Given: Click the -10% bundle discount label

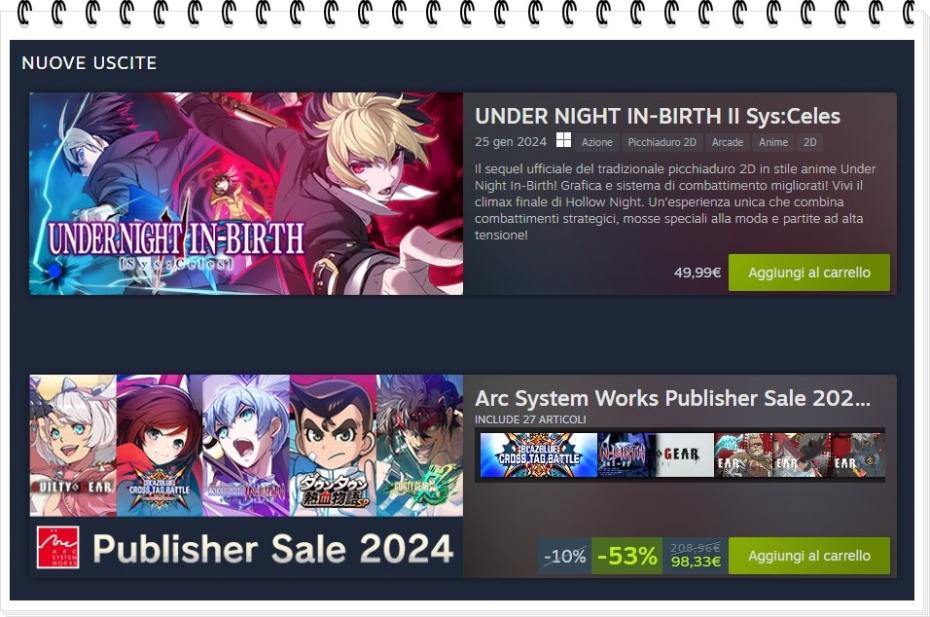Looking at the screenshot, I should pos(565,556).
